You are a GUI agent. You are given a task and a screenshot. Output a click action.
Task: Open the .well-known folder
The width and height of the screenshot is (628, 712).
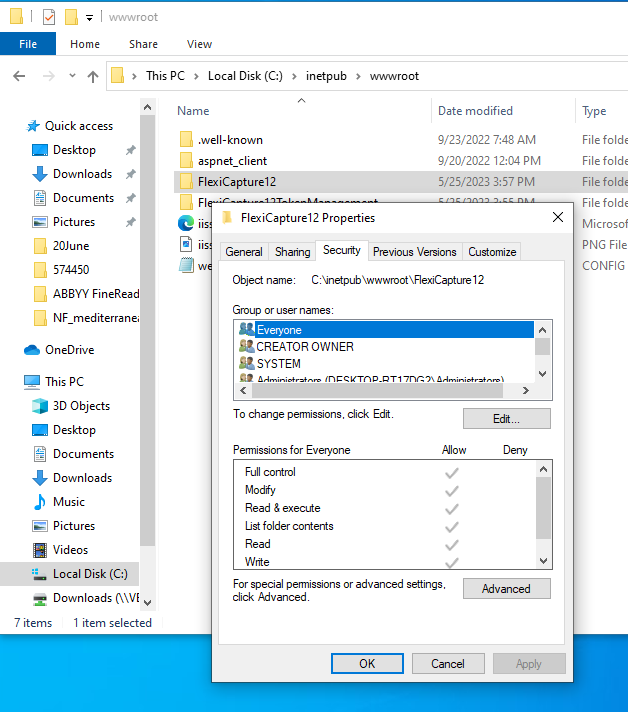tap(231, 140)
